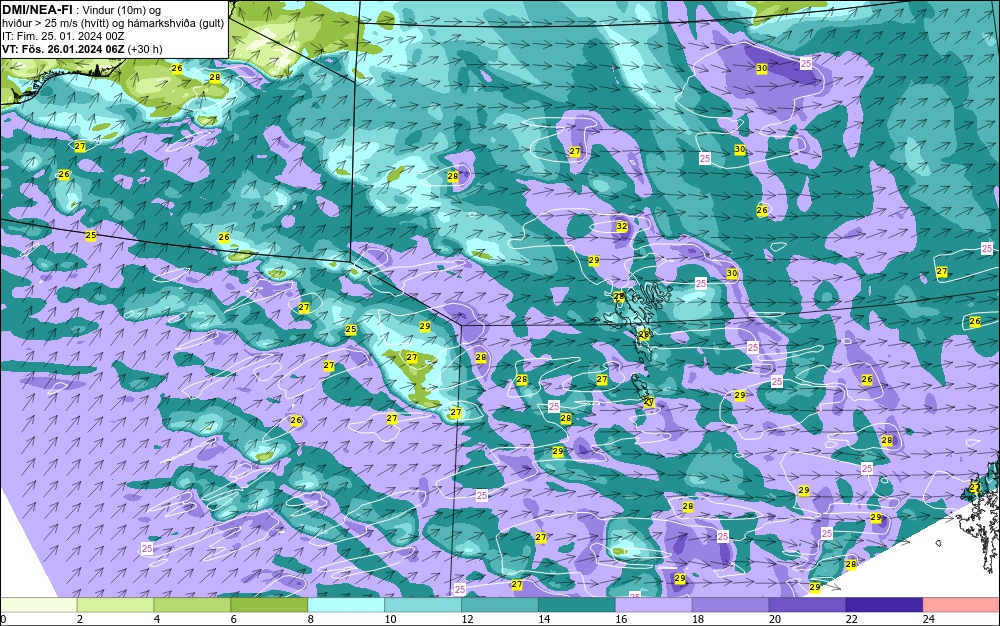
Task: Pick the light lavender 16–18 m/s legend swatch
Action: [x=654, y=604]
